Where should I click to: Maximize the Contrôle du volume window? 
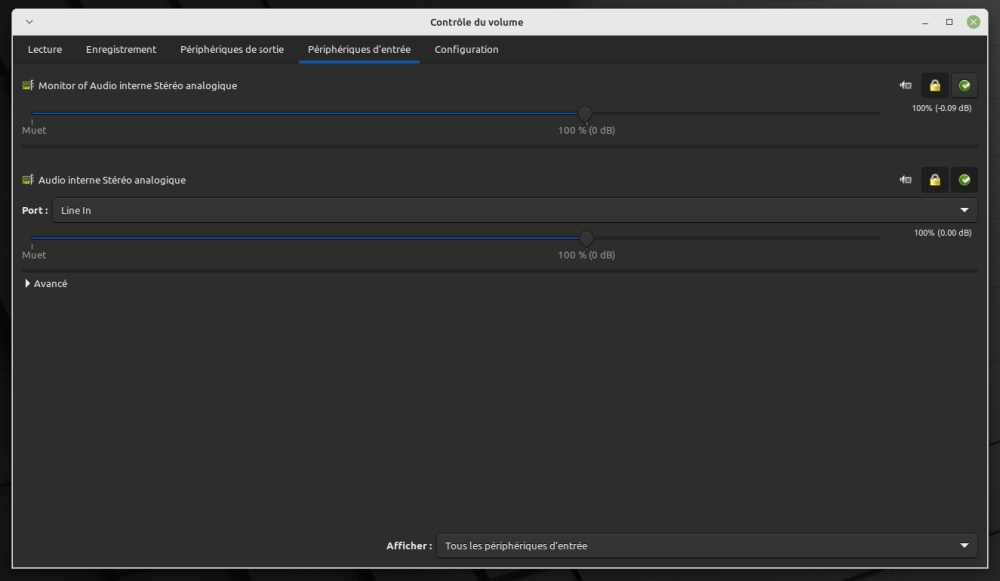pyautogui.click(x=949, y=22)
